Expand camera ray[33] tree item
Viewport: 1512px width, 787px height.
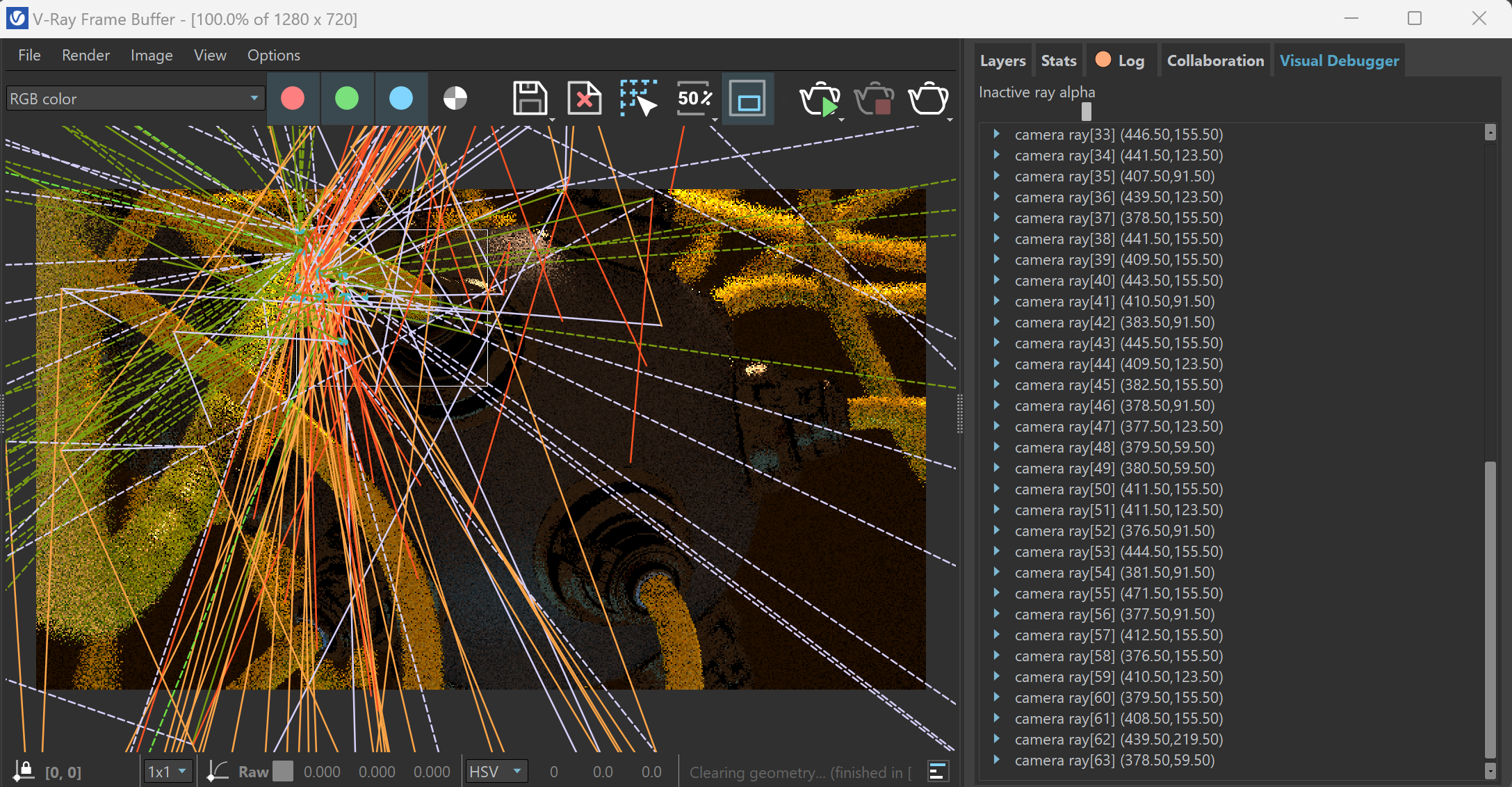coord(996,134)
